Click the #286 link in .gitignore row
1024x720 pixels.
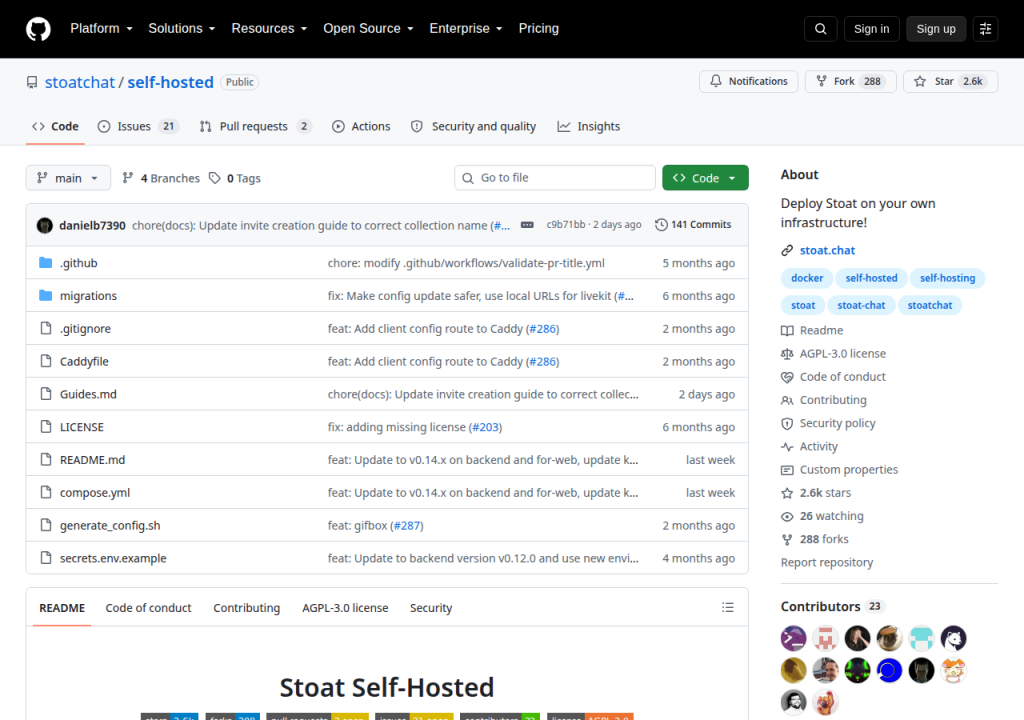[x=543, y=329]
